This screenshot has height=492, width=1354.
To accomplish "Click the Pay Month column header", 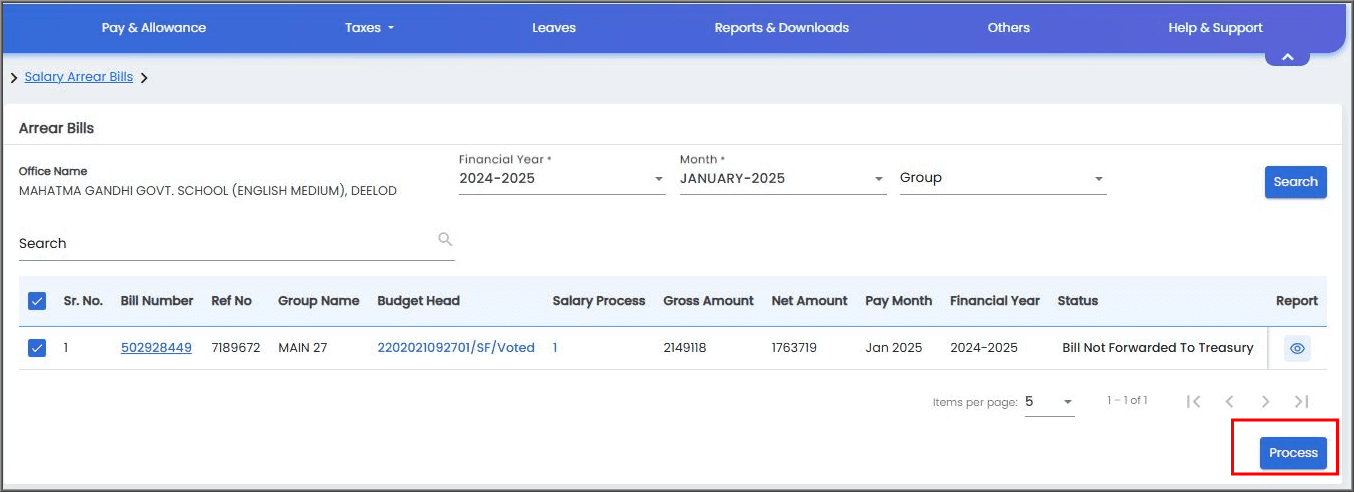I will 899,300.
